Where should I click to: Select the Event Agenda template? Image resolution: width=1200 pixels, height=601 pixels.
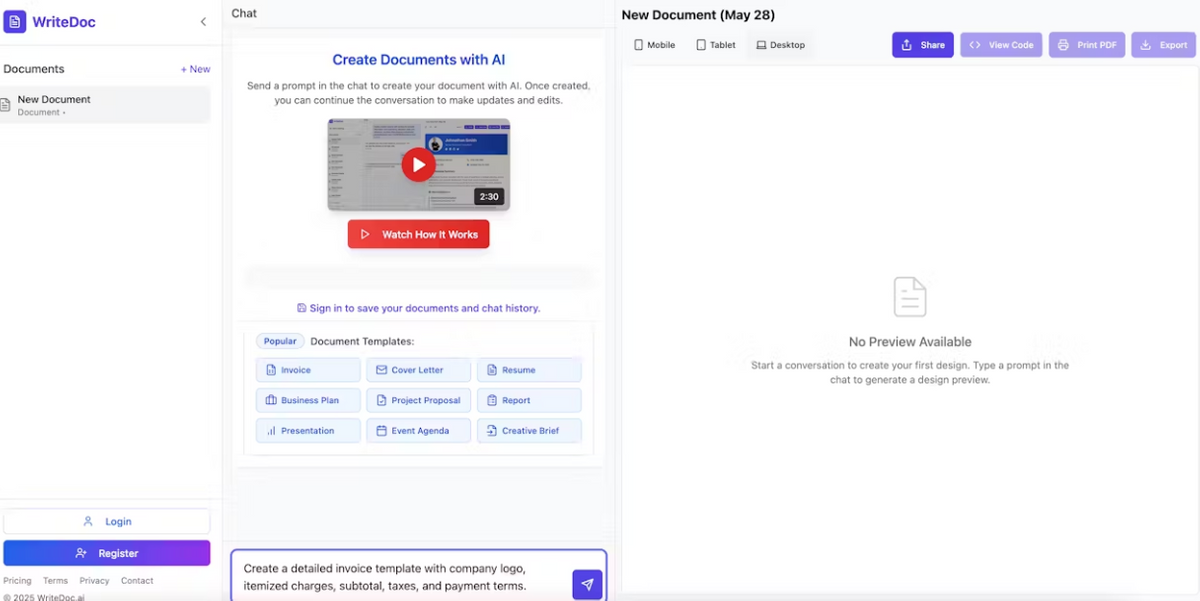418,430
